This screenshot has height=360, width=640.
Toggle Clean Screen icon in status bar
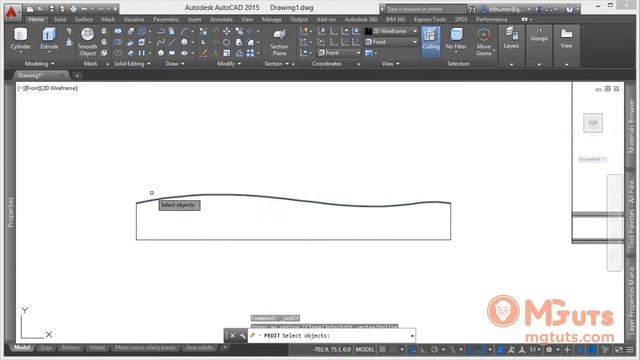(x=619, y=349)
